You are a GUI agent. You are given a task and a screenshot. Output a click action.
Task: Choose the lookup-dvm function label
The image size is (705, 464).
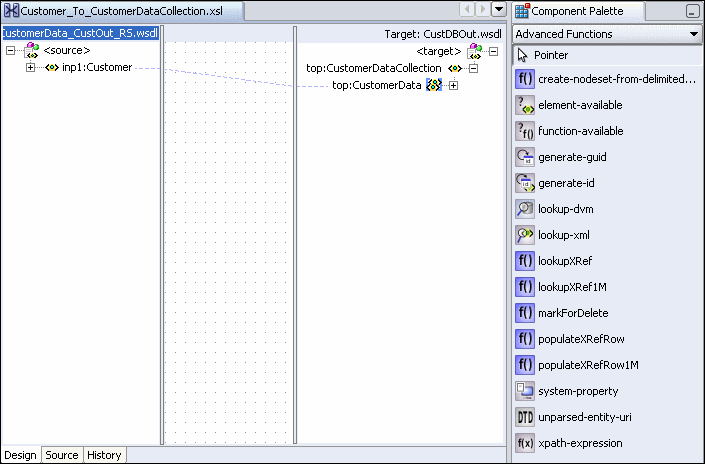point(566,210)
